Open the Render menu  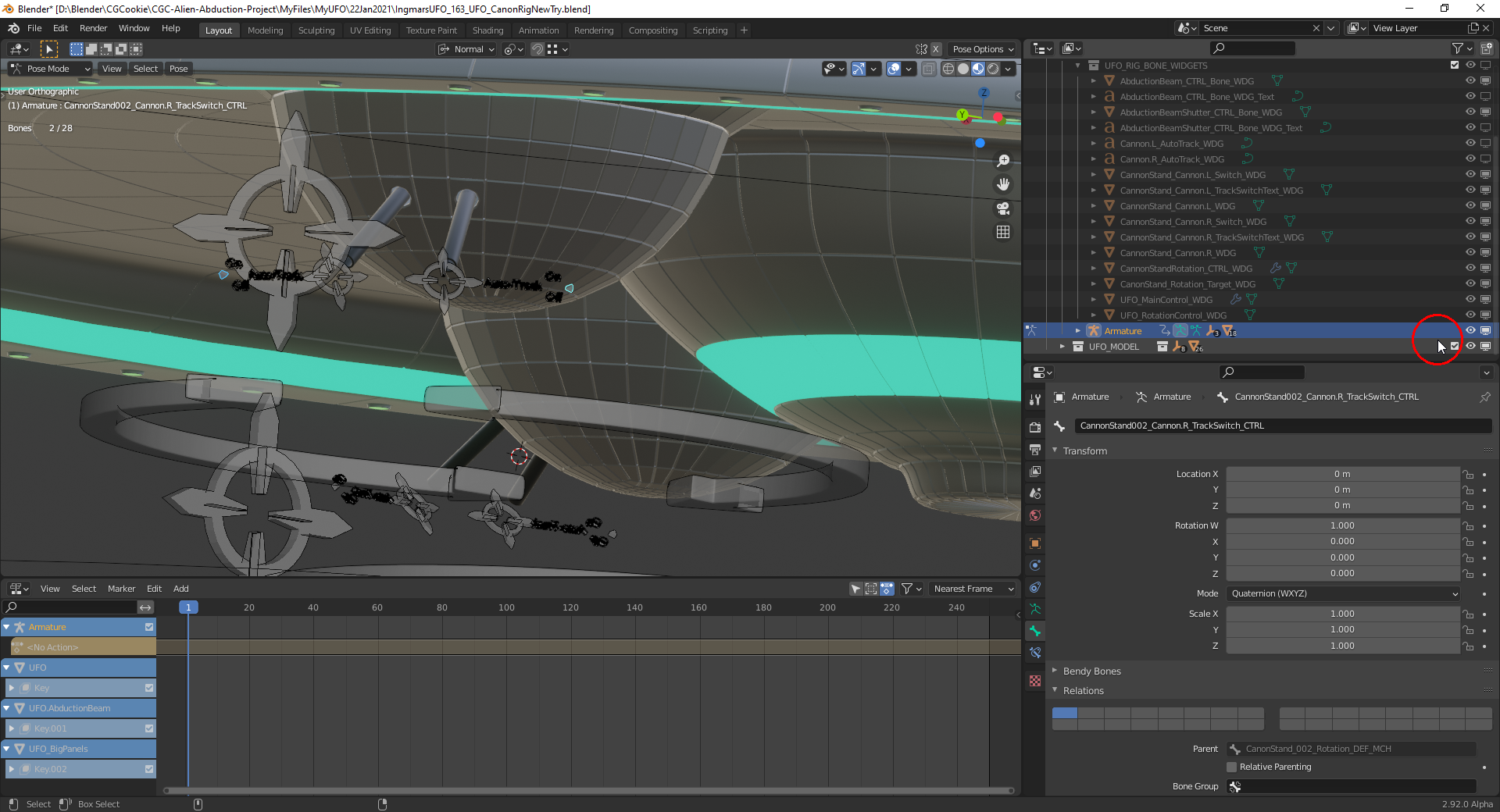coord(93,28)
